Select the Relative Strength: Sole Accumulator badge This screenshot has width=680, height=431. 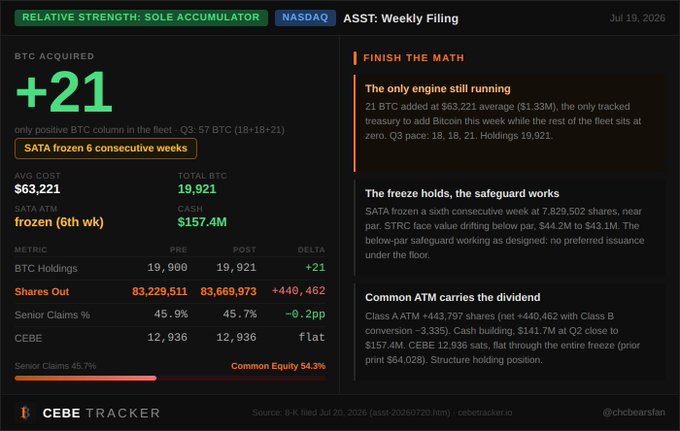tap(141, 17)
